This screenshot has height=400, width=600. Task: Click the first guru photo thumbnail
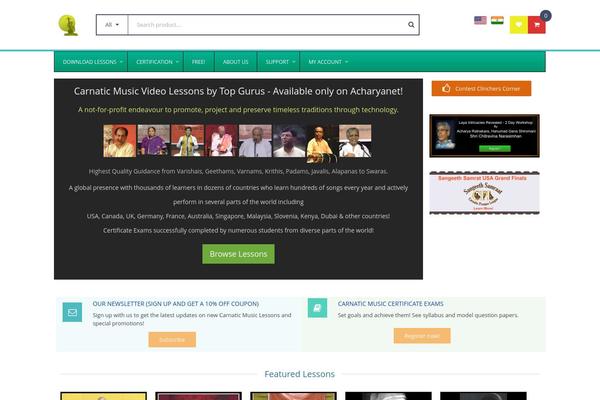(x=120, y=140)
